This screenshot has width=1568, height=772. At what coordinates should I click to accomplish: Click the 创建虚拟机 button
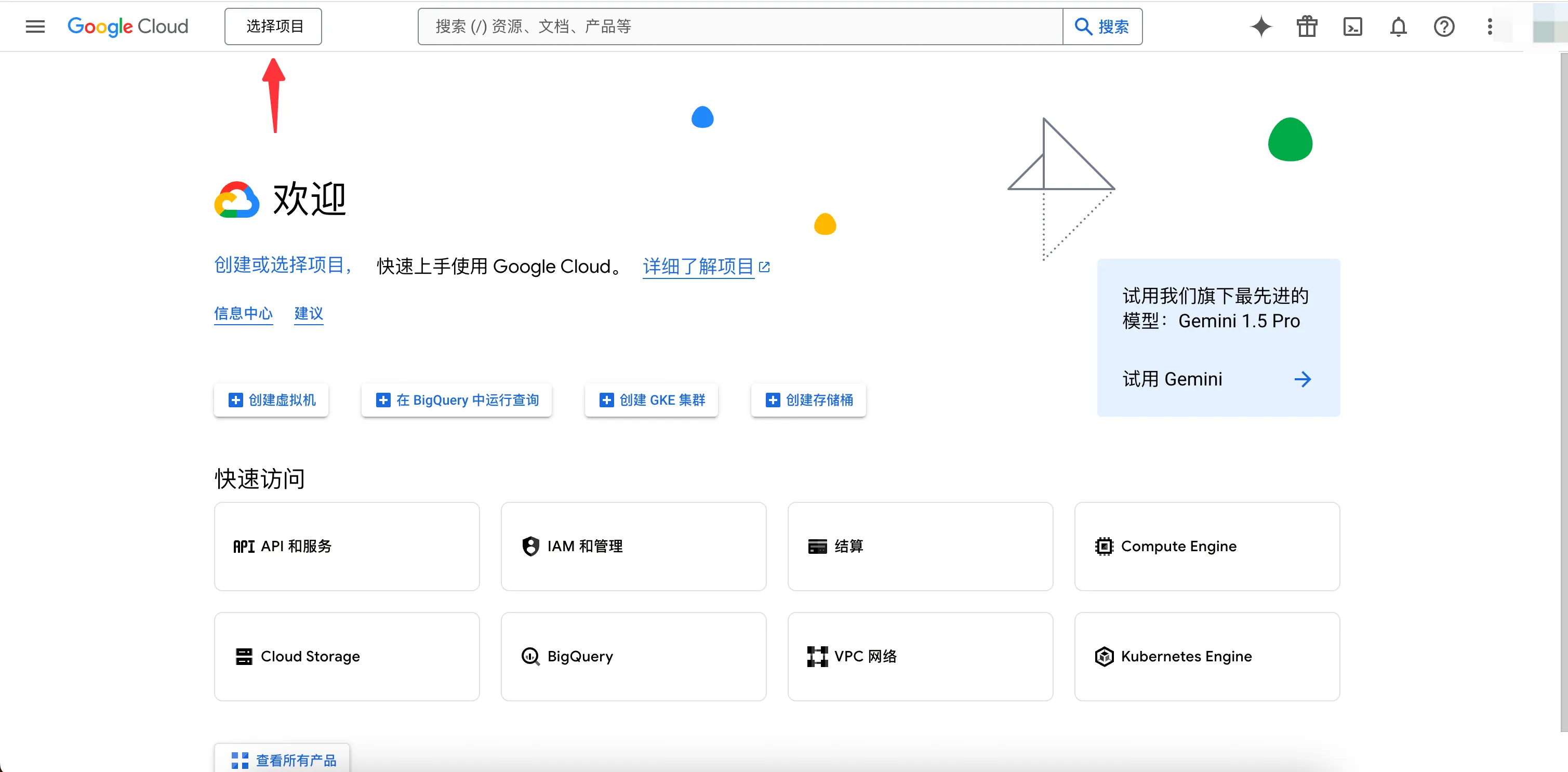click(272, 400)
